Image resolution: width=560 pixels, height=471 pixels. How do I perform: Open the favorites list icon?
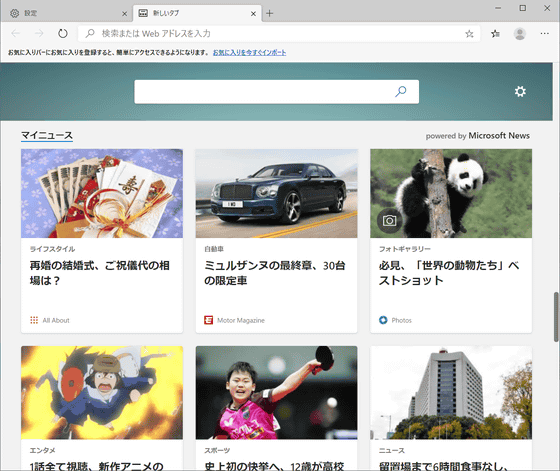(495, 34)
